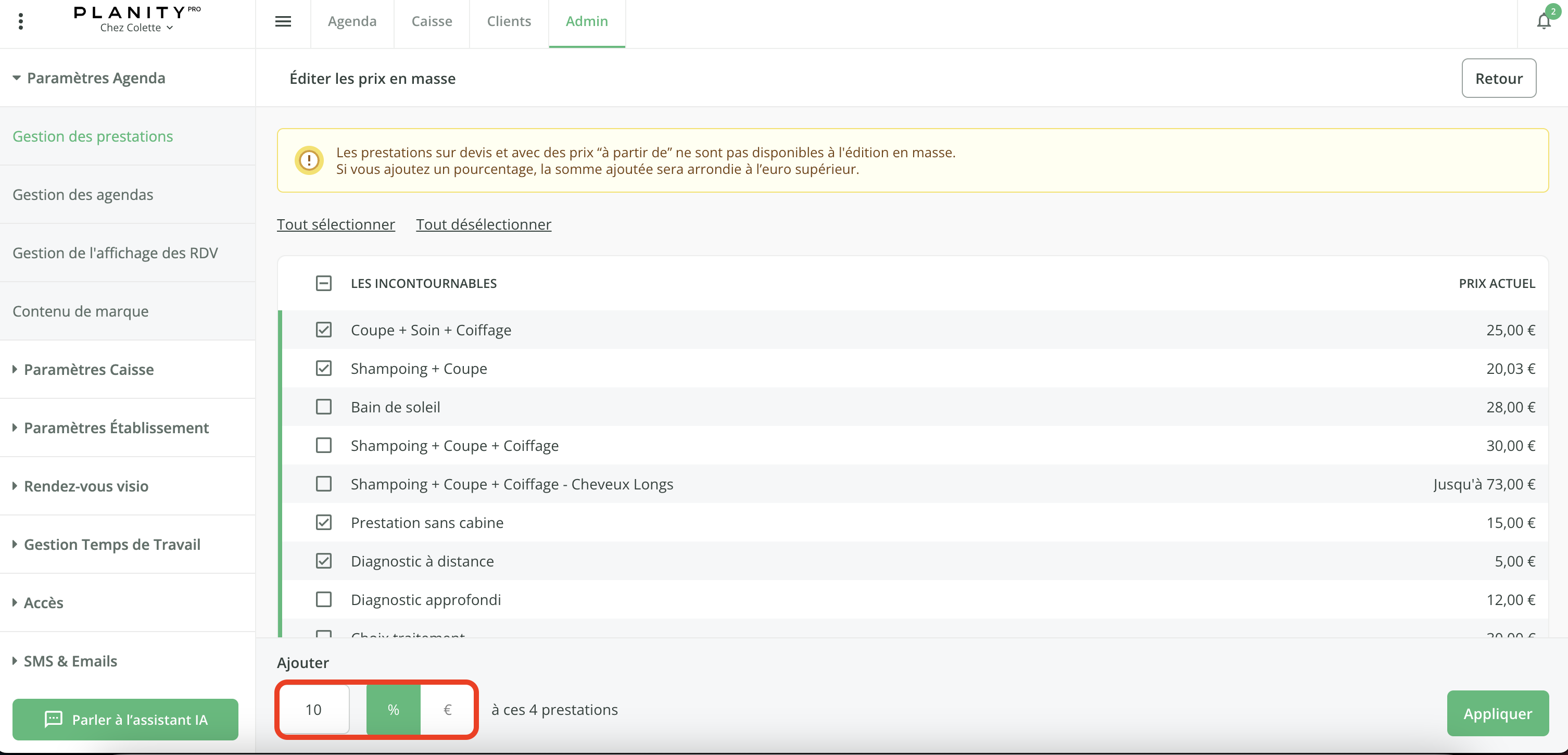Open the hamburger menu icon
Viewport: 1568px width, 755px height.
283,22
